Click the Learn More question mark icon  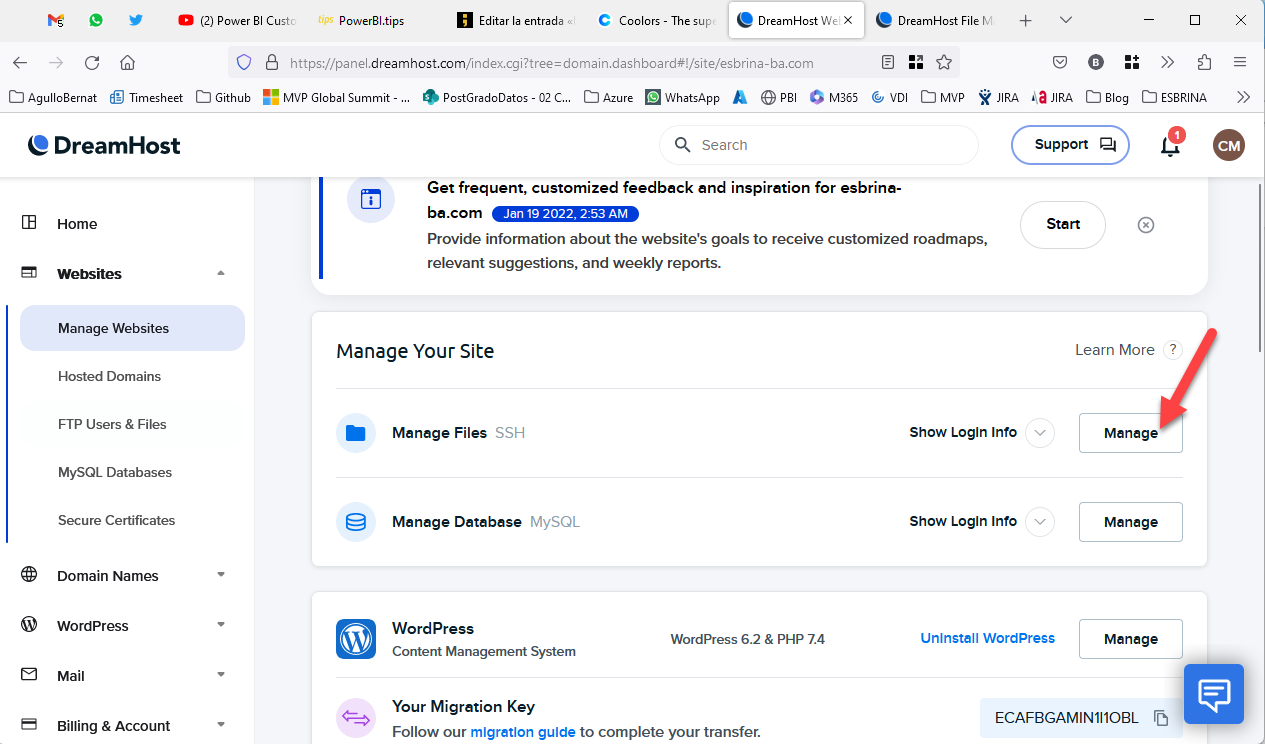[x=1173, y=350]
